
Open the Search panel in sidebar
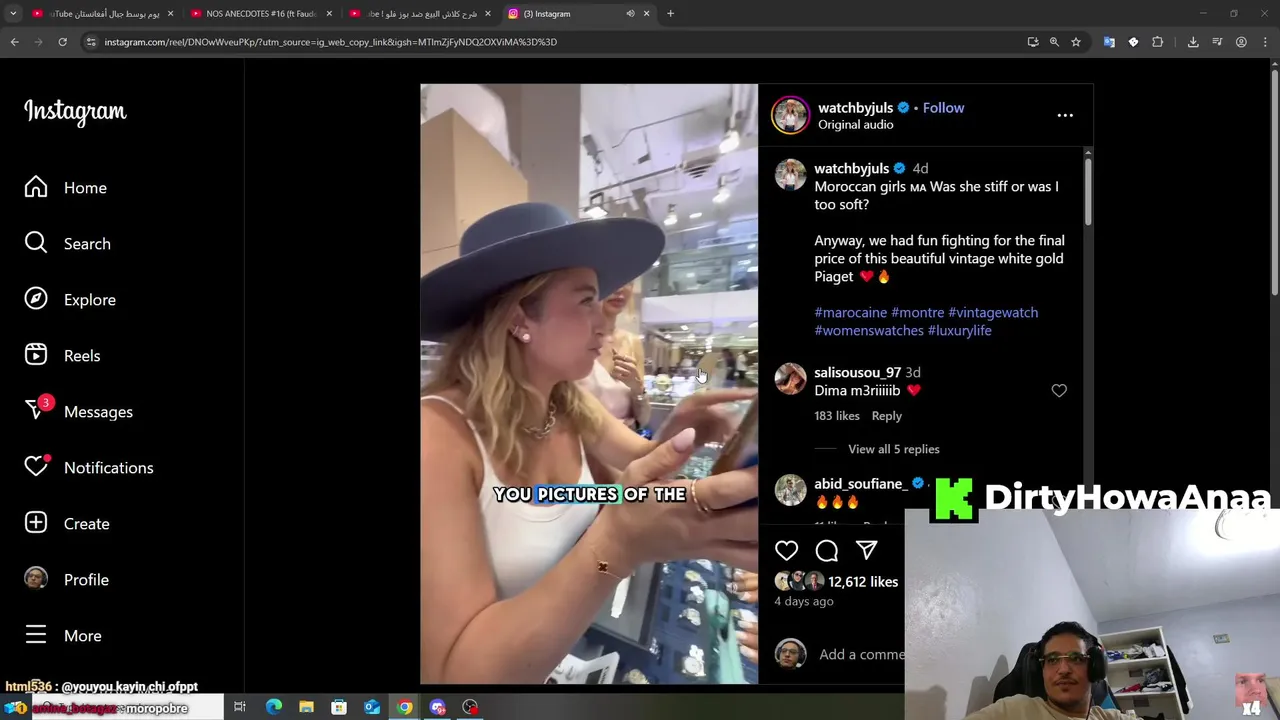(x=68, y=244)
